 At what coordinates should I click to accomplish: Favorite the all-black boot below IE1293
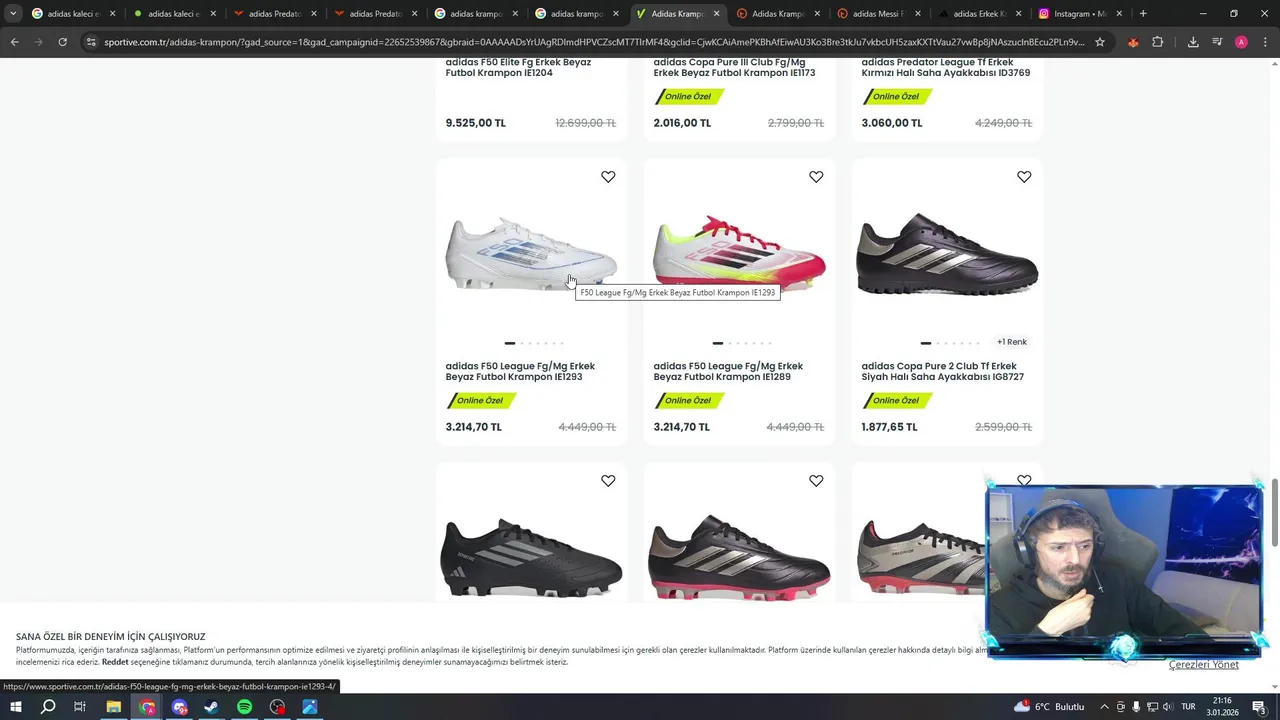point(608,481)
